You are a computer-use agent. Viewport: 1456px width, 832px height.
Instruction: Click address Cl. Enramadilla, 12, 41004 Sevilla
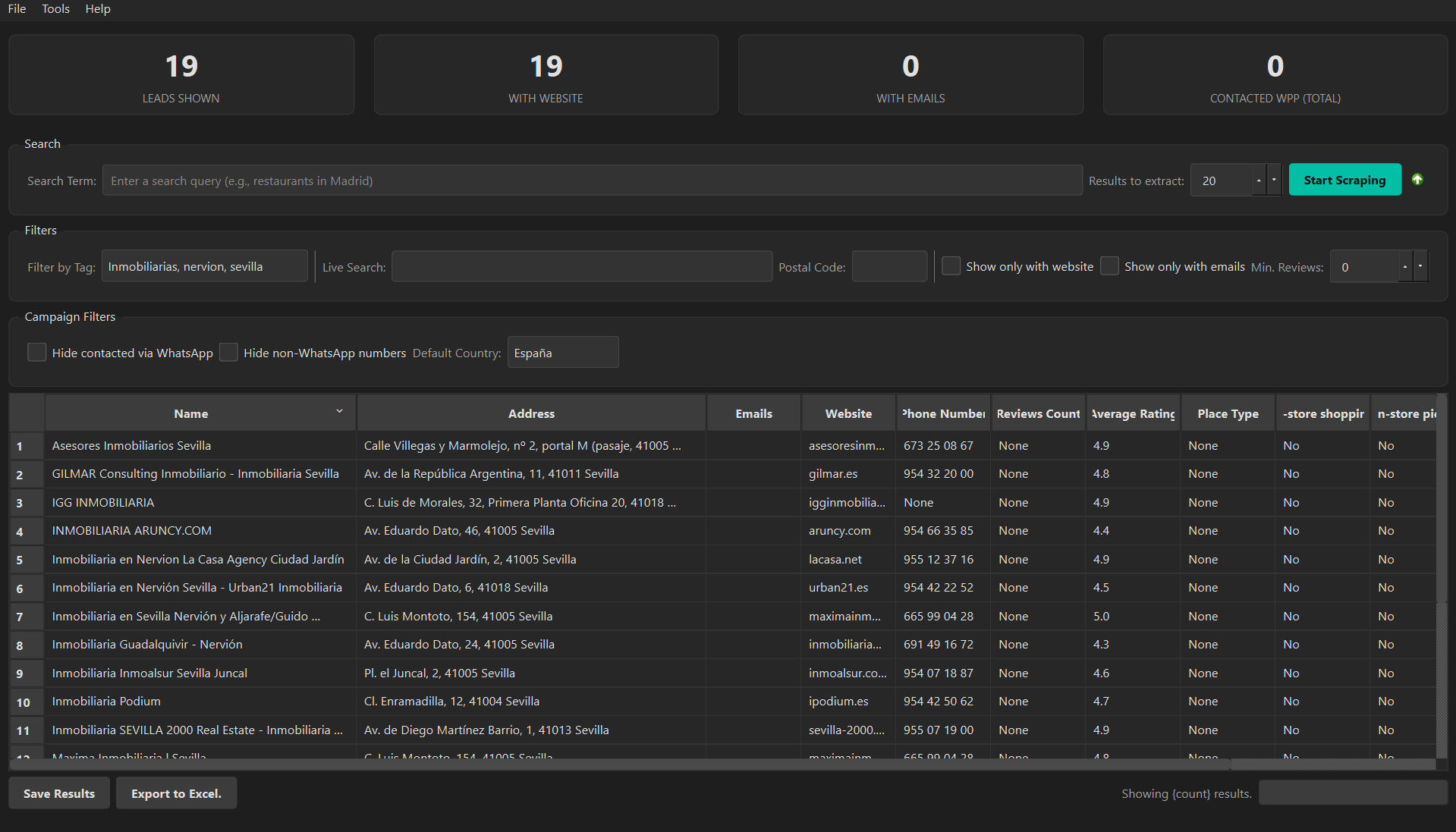coord(531,702)
